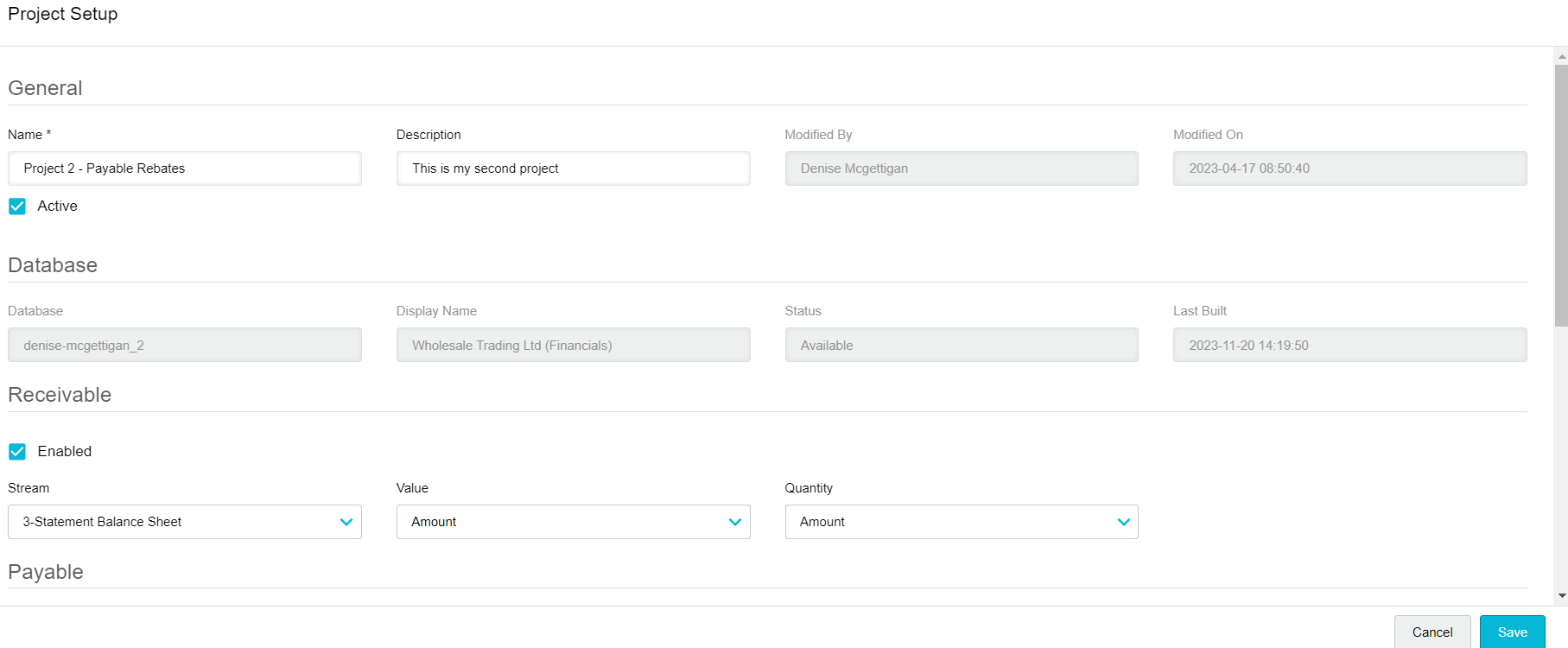Expand the Value dropdown
Screen dimensions: 1568x648
tap(573, 522)
